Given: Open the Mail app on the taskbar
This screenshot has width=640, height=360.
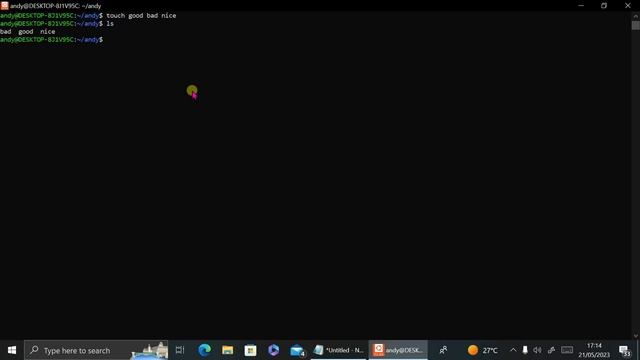Looking at the screenshot, I should click(x=297, y=350).
